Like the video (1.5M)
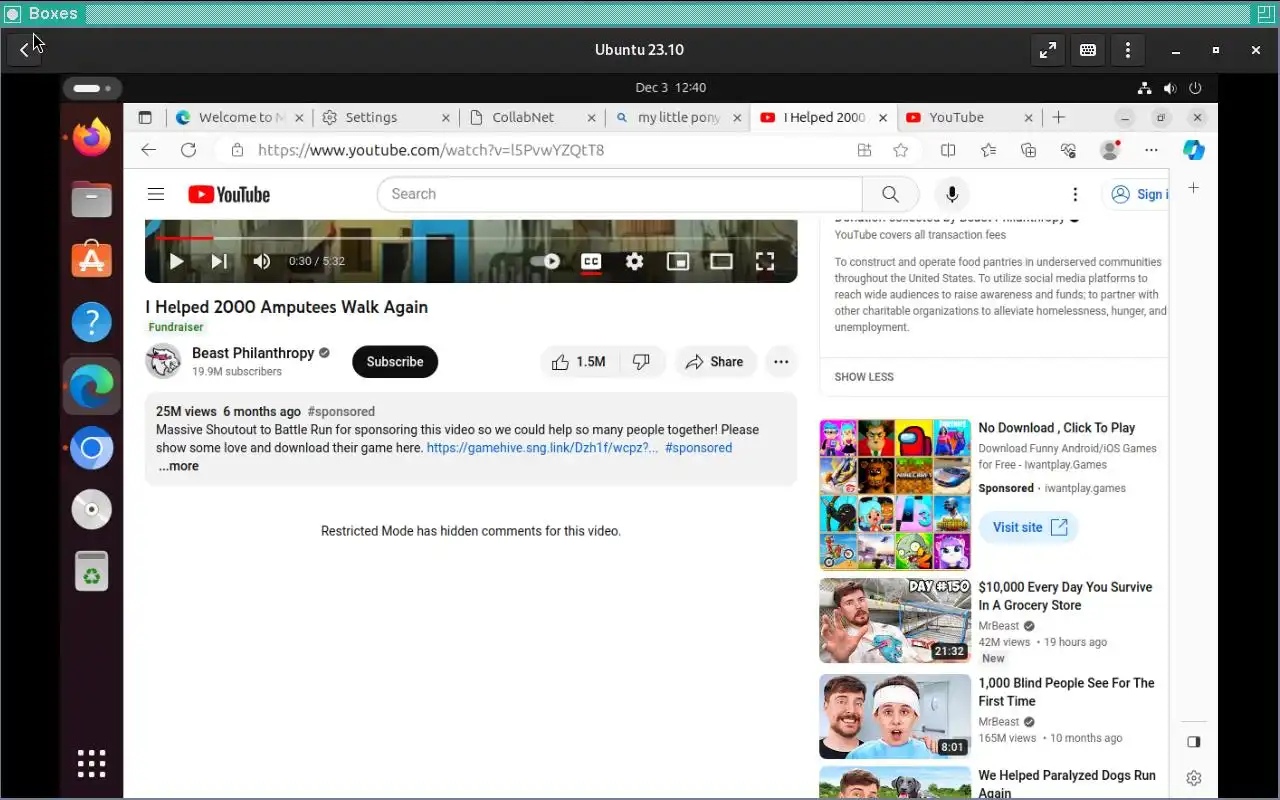Image resolution: width=1280 pixels, height=800 pixels. [x=579, y=362]
